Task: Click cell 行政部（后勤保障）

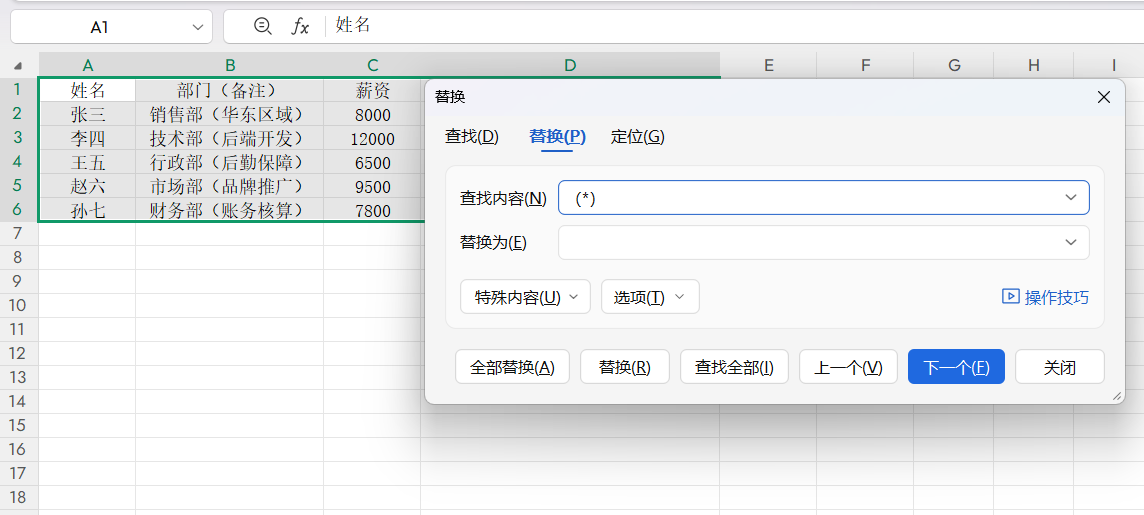Action: [x=230, y=163]
